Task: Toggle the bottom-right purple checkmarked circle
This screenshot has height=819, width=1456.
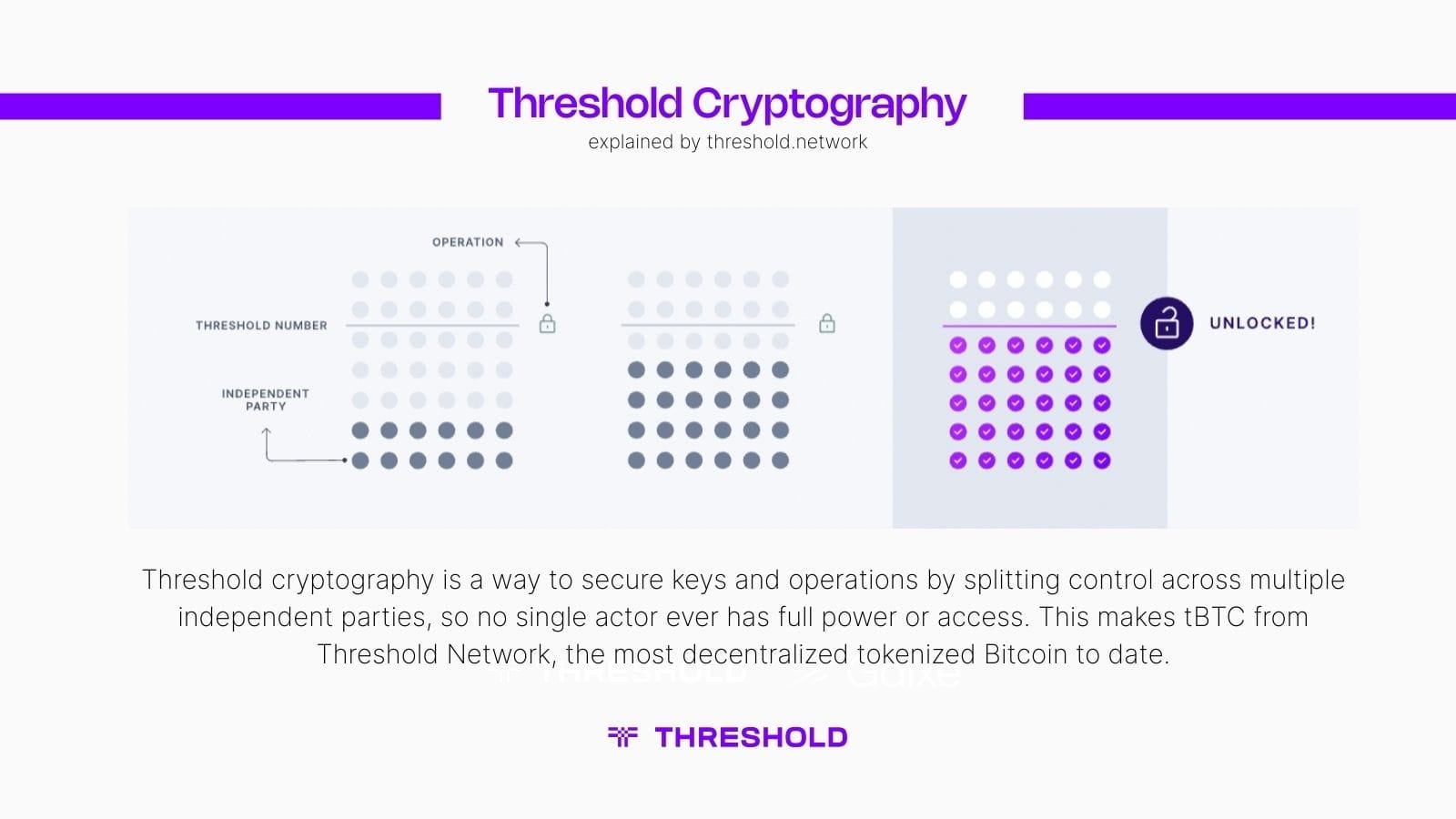Action: click(1102, 460)
